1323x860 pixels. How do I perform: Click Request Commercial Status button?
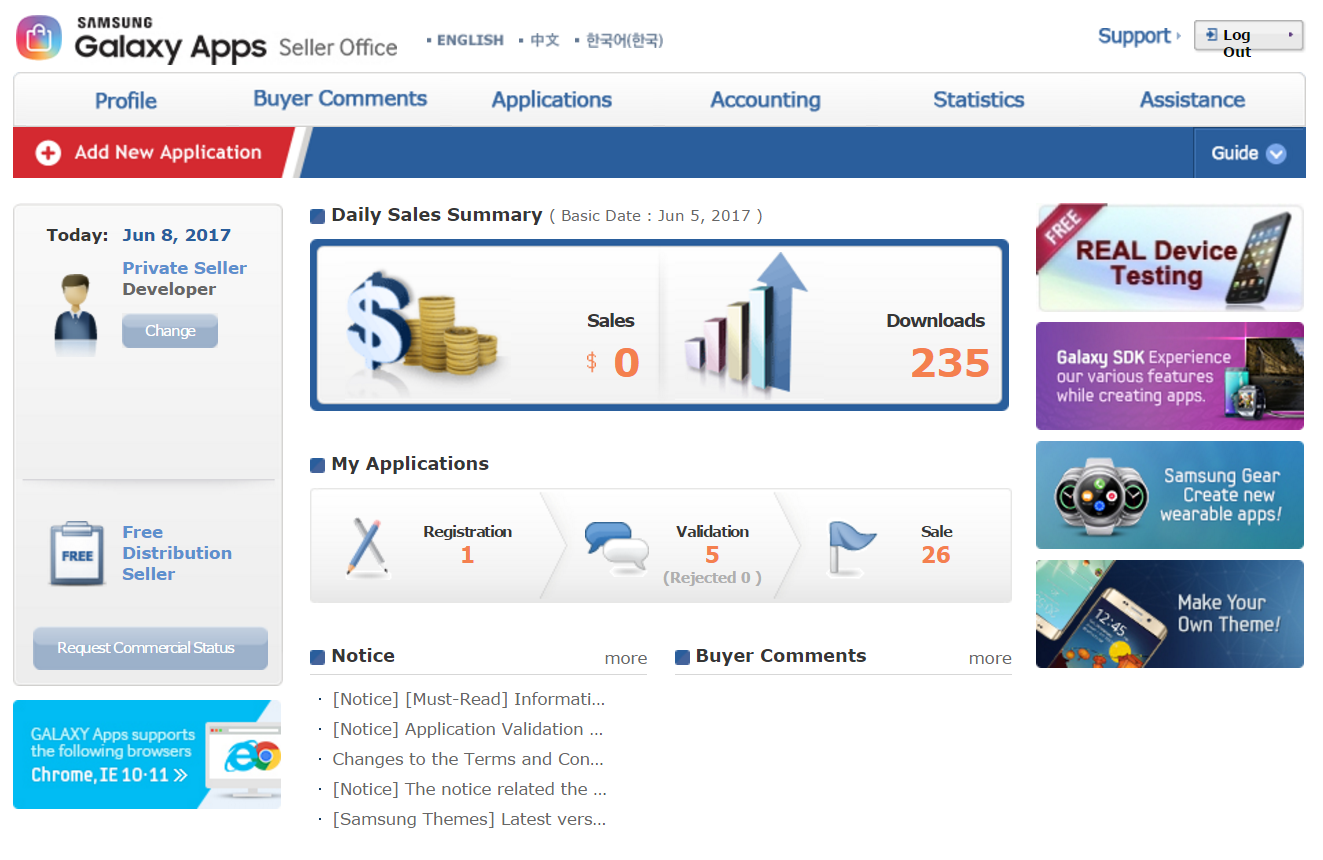(x=150, y=648)
